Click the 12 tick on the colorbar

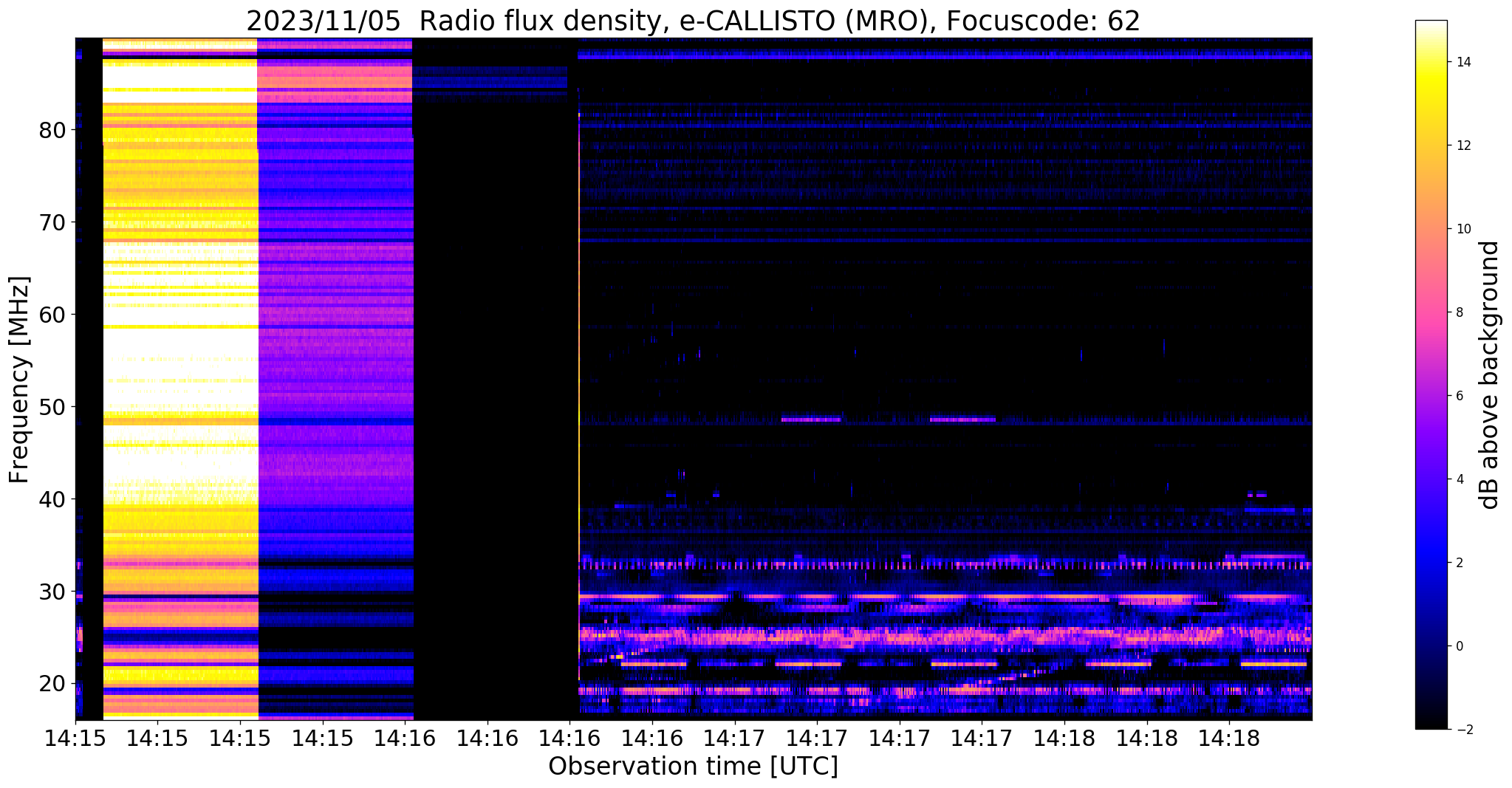click(x=1463, y=145)
